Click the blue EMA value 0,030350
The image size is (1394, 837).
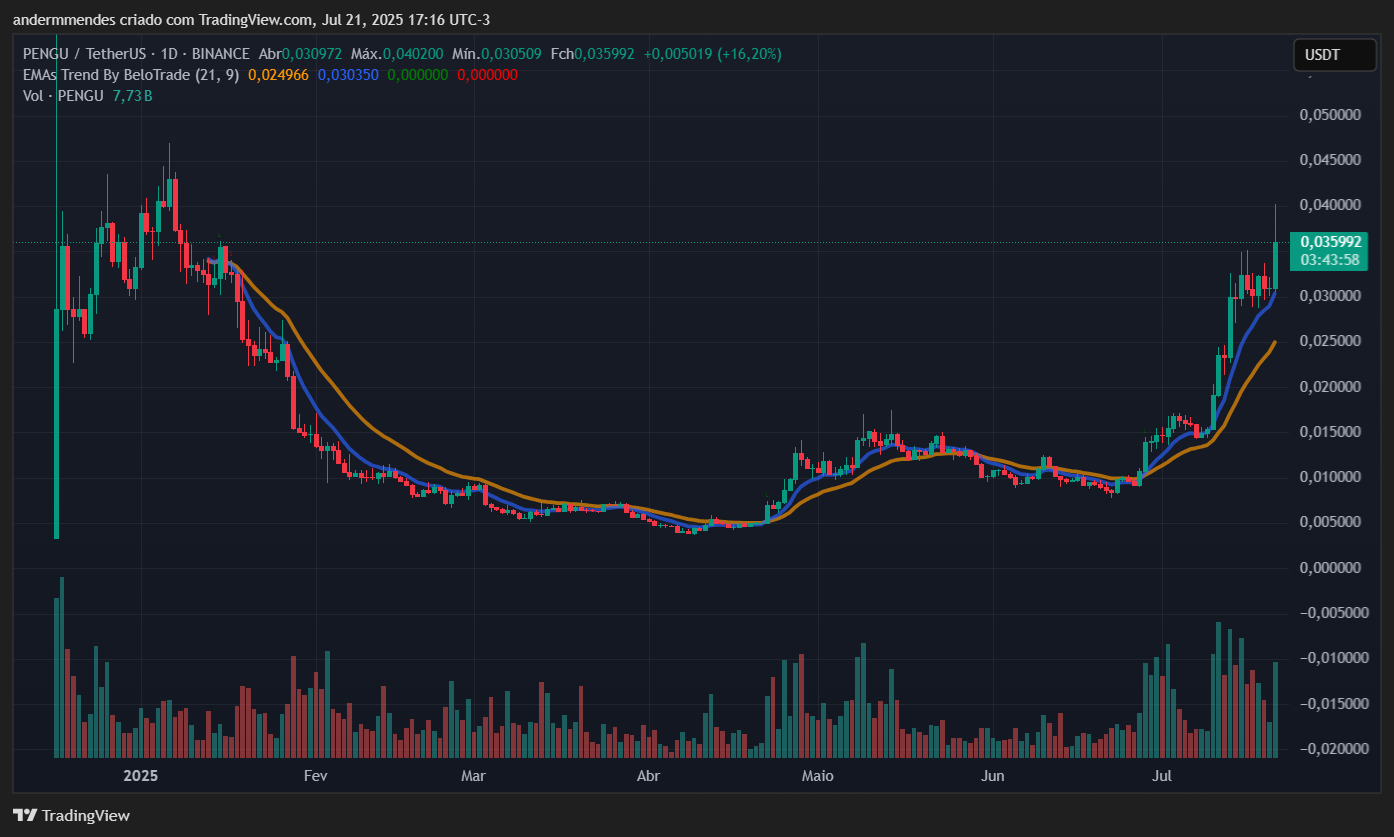(x=348, y=74)
